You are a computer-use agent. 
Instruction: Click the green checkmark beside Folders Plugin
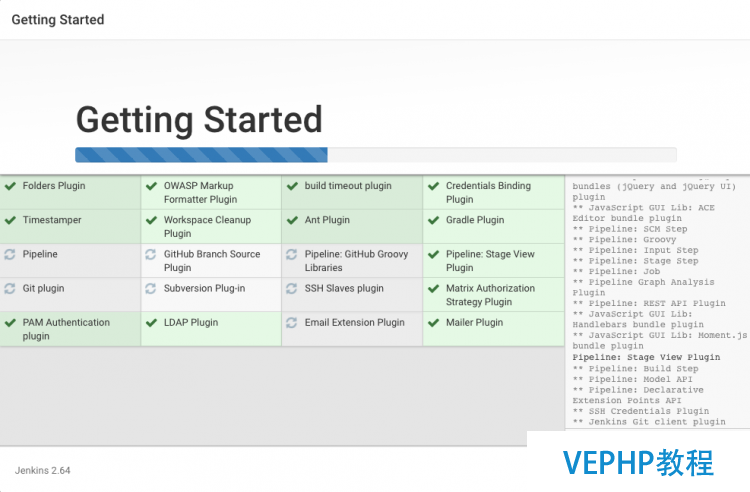pyautogui.click(x=11, y=186)
